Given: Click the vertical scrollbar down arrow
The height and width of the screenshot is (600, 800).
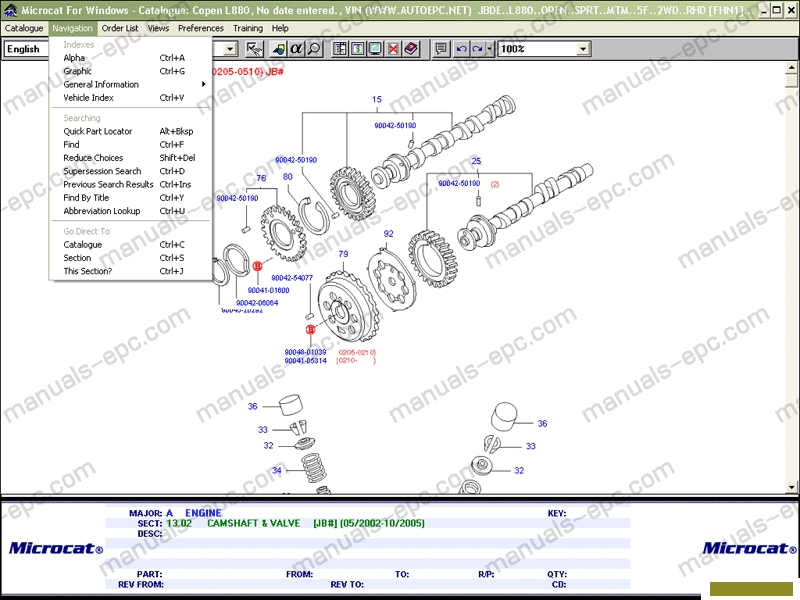Looking at the screenshot, I should [x=791, y=487].
